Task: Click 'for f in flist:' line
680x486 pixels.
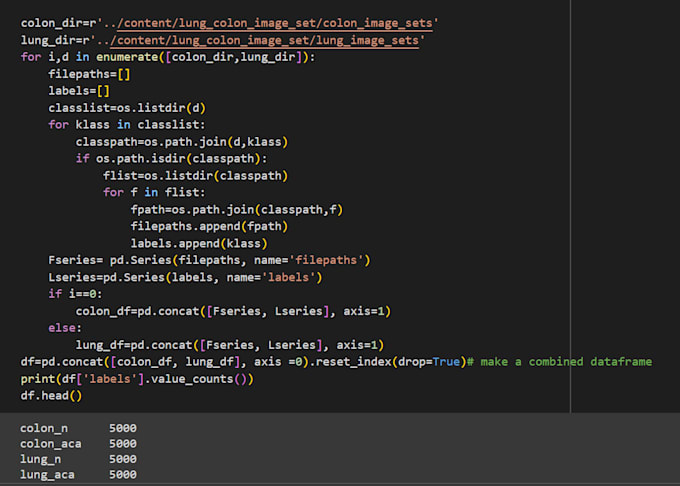Action: tap(154, 192)
